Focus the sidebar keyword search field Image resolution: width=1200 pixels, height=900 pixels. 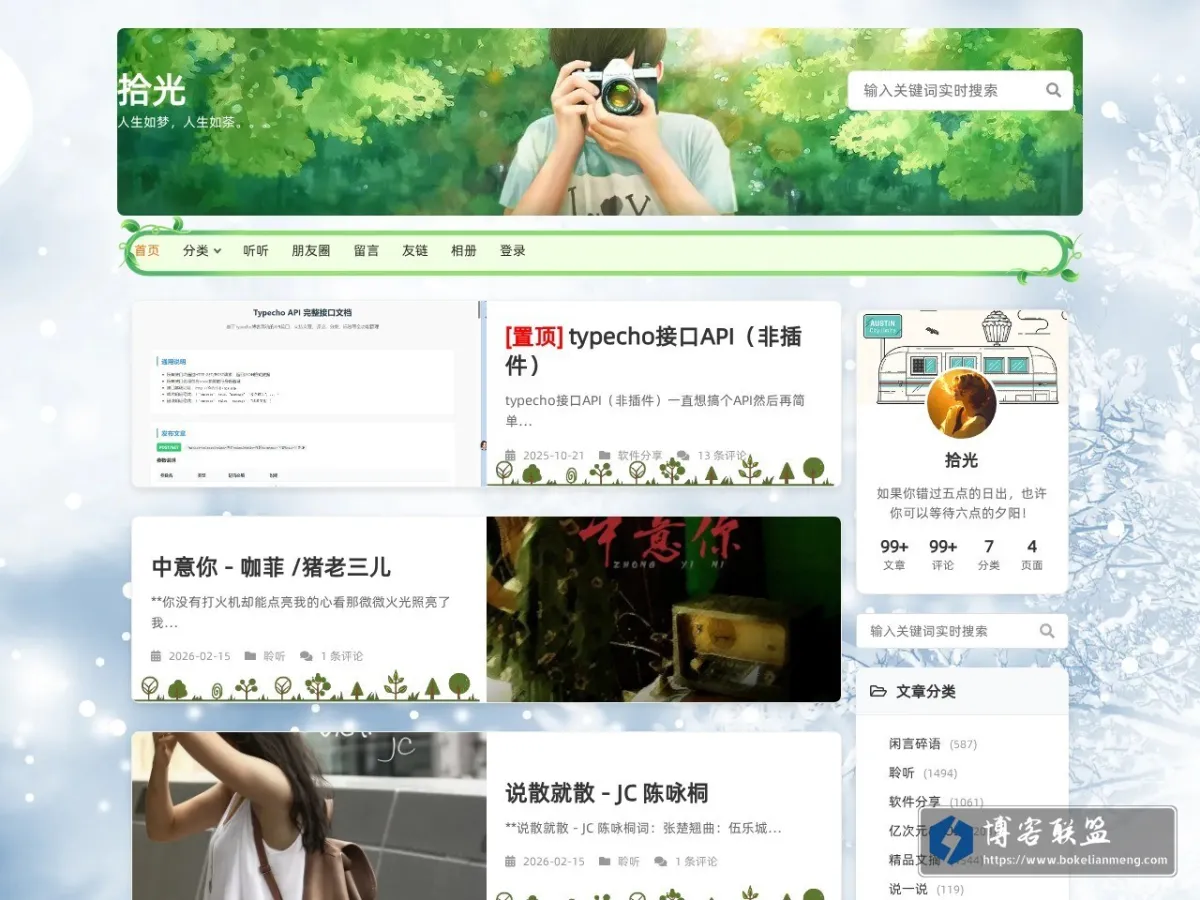[962, 631]
